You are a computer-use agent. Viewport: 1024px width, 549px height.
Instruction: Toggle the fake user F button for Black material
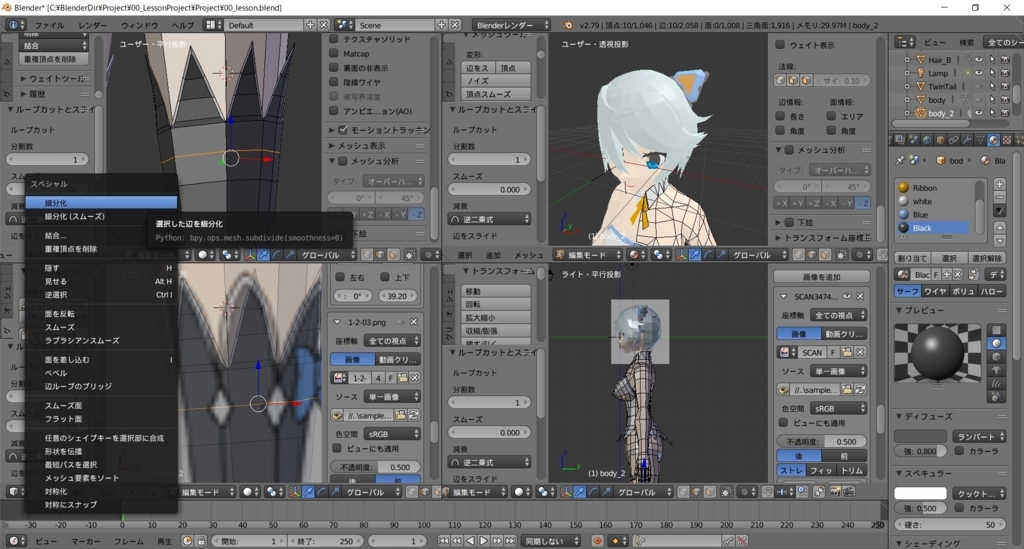(936, 274)
